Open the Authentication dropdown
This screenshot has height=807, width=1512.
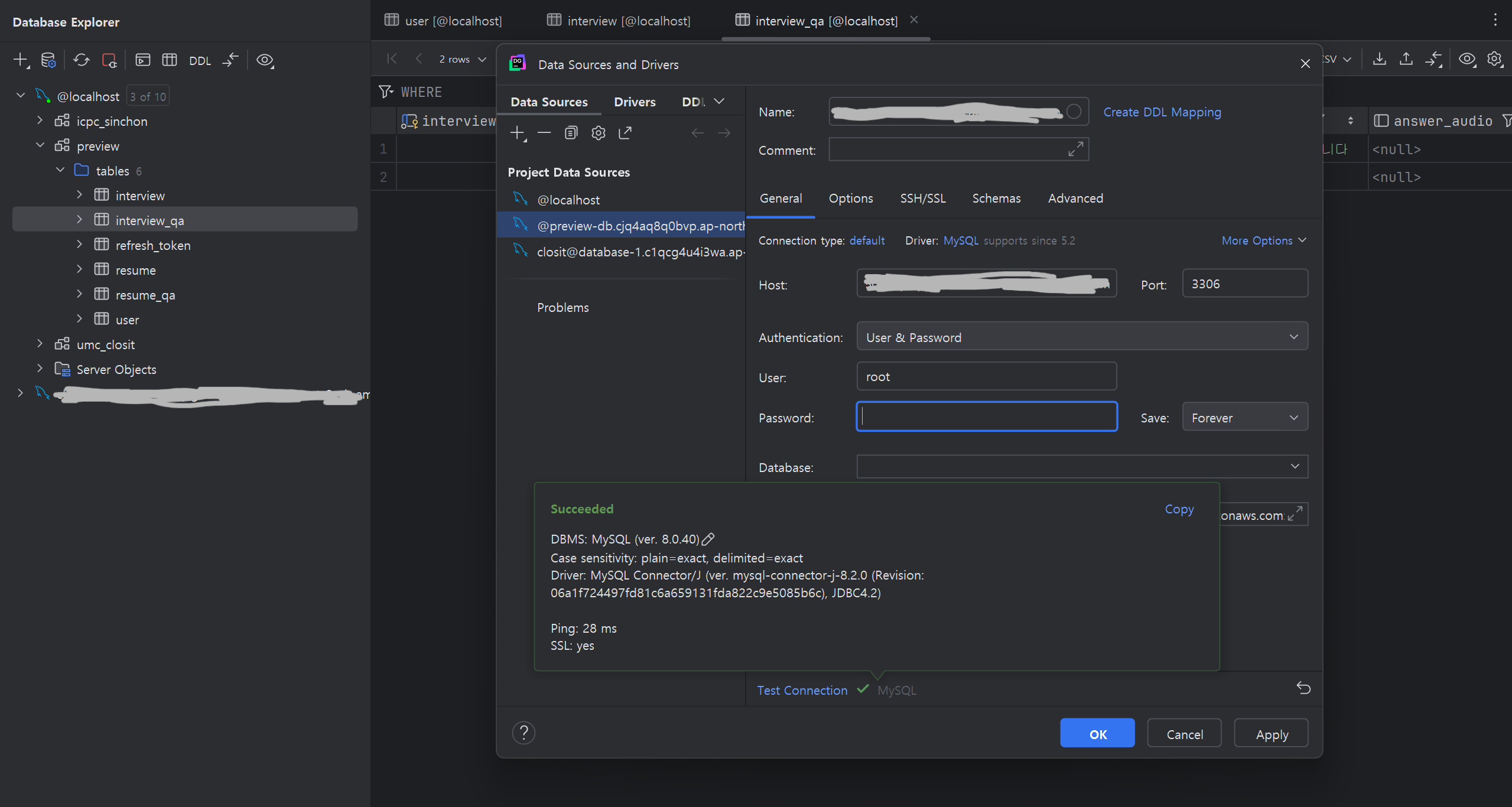click(1082, 337)
